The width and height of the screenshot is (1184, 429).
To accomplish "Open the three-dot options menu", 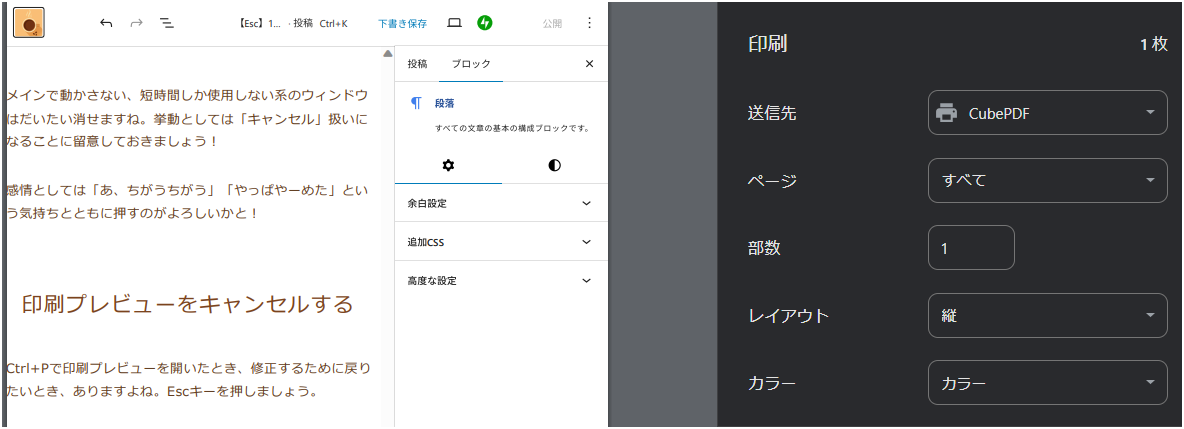I will (589, 23).
